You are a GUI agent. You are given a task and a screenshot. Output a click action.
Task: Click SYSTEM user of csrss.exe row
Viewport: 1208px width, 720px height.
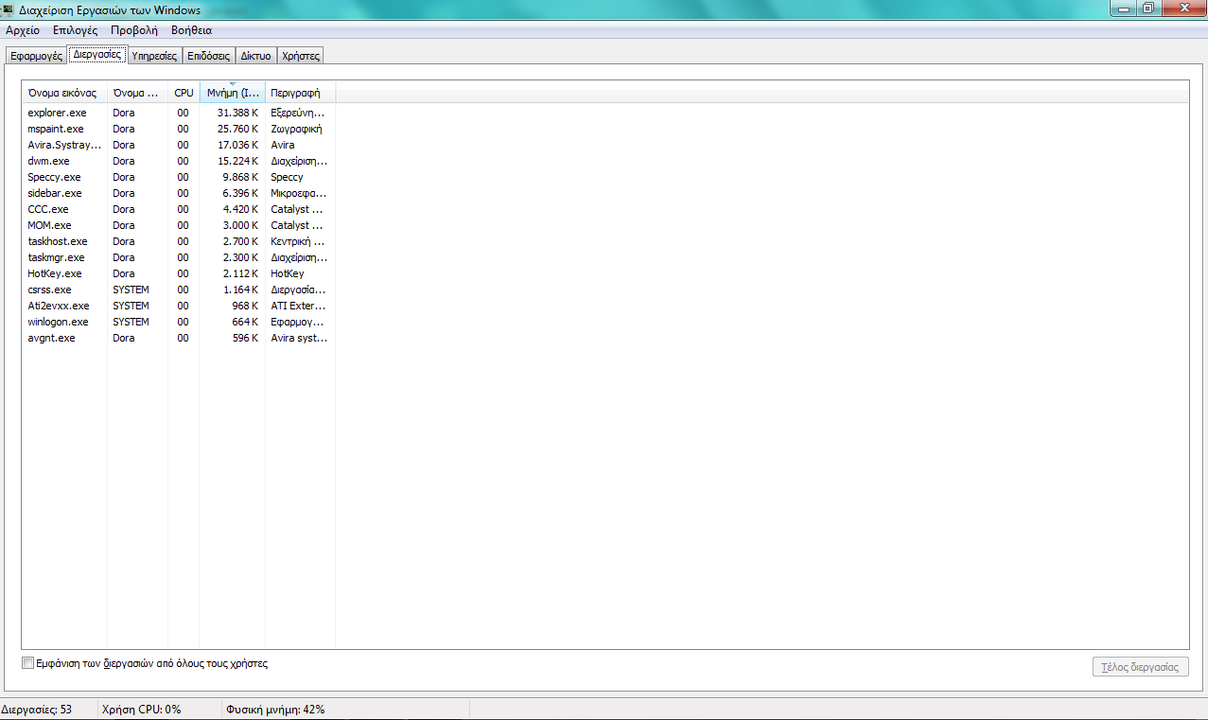coord(131,289)
